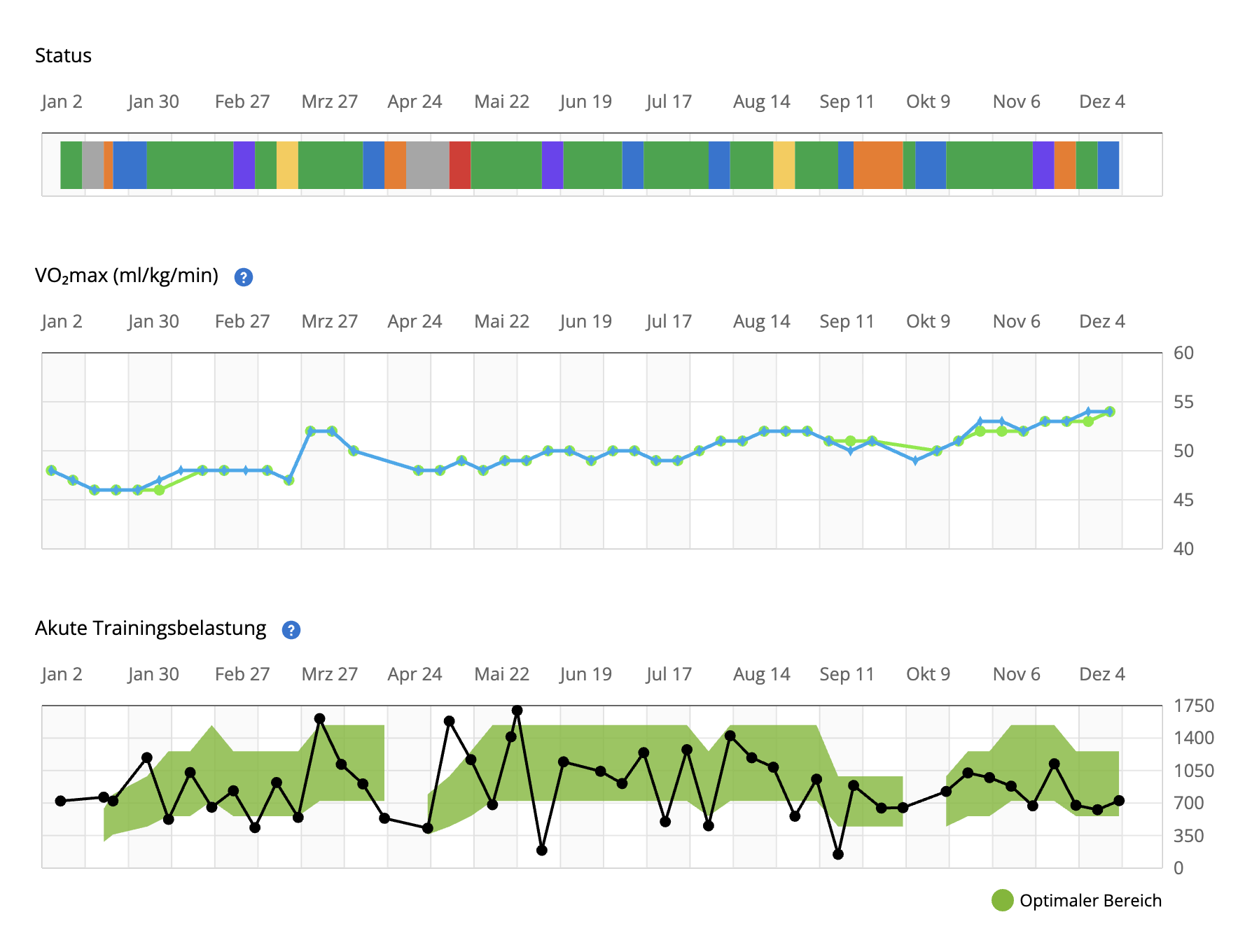Select the red segment in Status bar
Screen dimensions: 1259x952
click(459, 165)
